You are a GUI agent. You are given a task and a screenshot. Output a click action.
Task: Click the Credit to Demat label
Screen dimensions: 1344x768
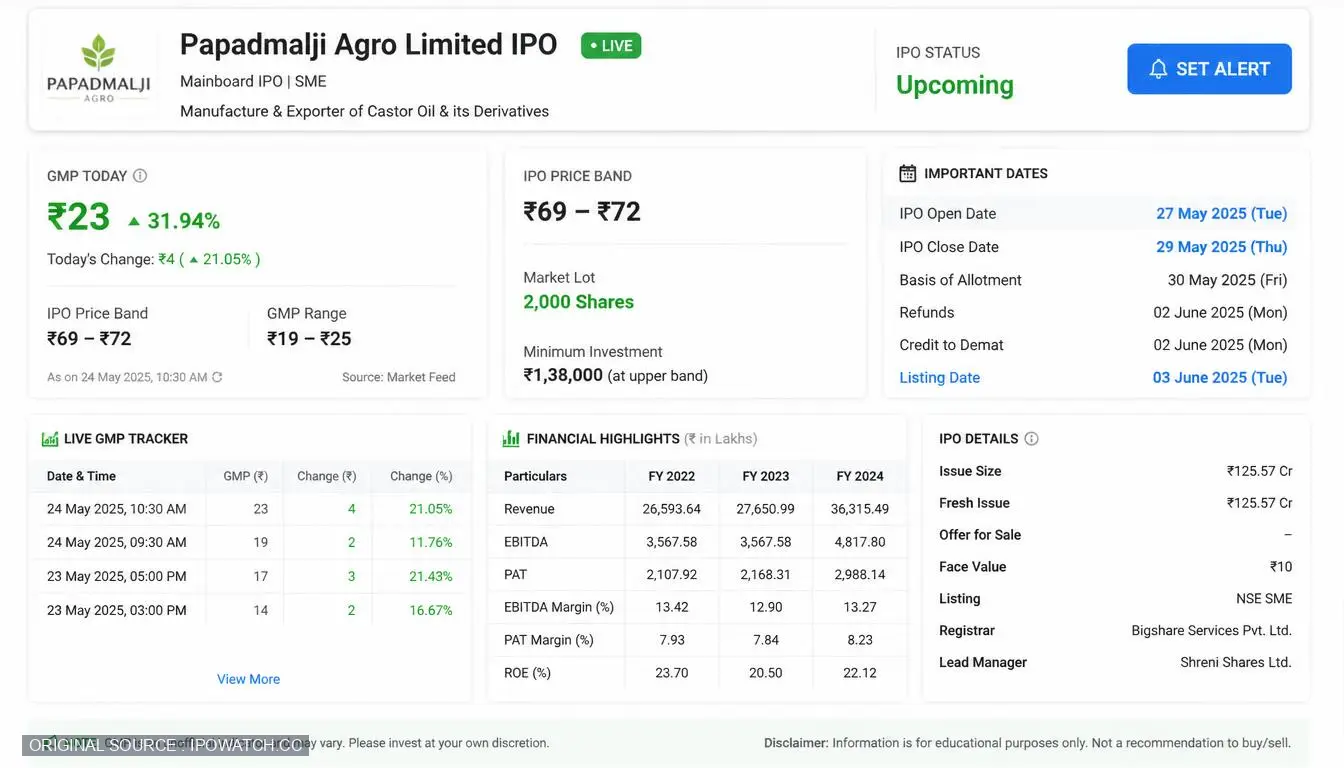951,345
